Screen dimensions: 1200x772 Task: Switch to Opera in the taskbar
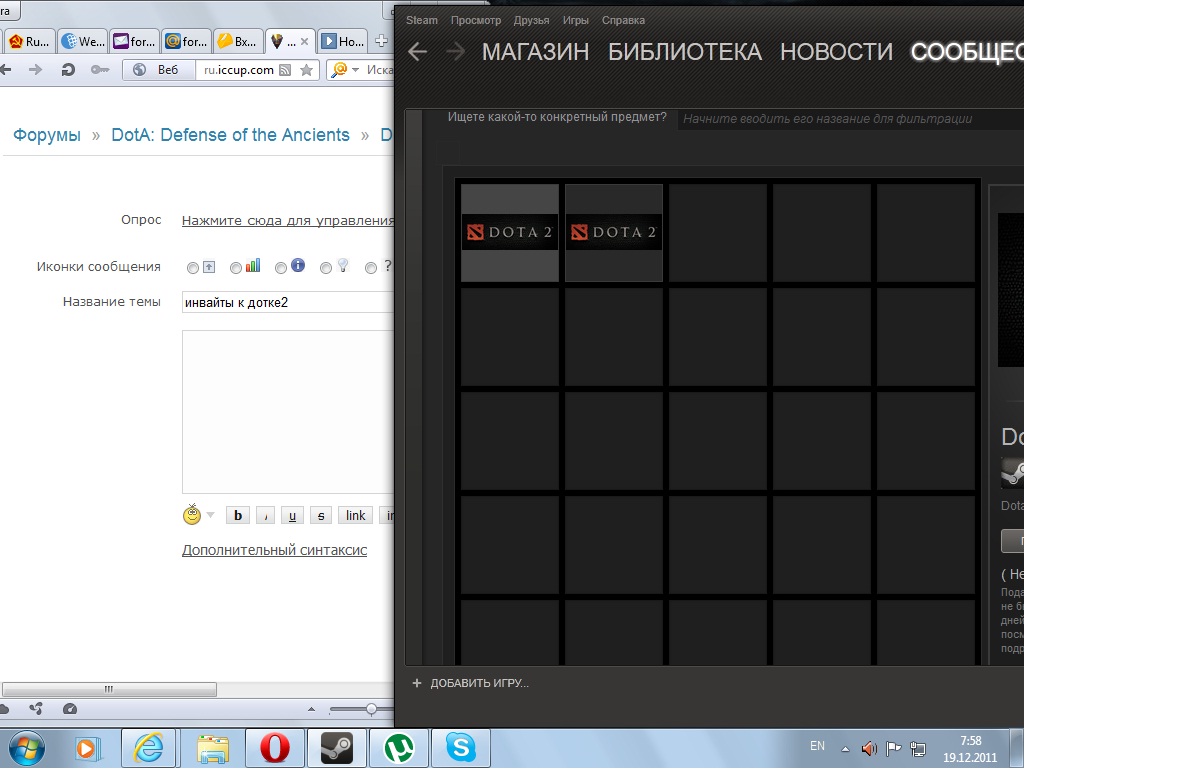pyautogui.click(x=274, y=748)
